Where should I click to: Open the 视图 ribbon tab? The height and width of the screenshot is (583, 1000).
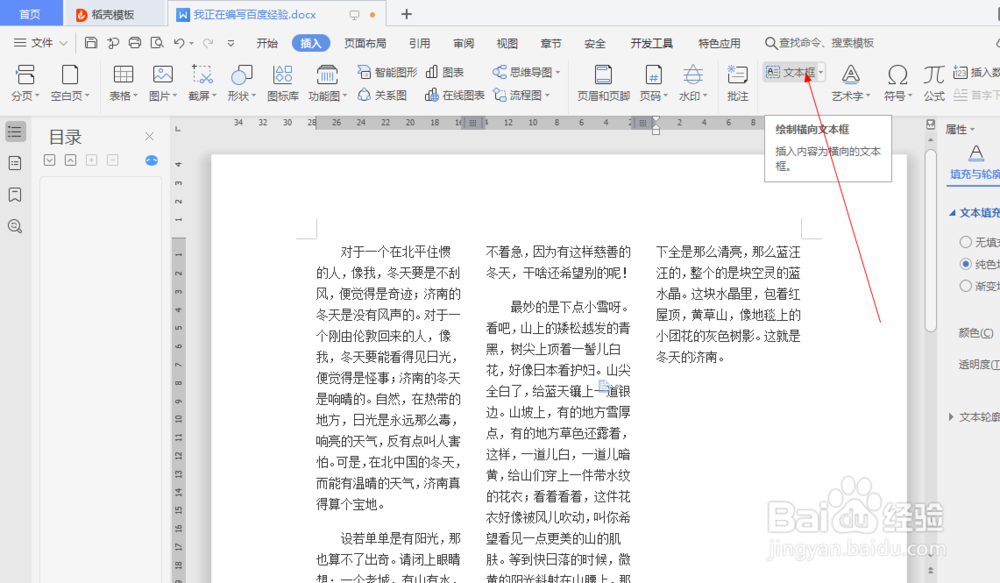point(507,43)
